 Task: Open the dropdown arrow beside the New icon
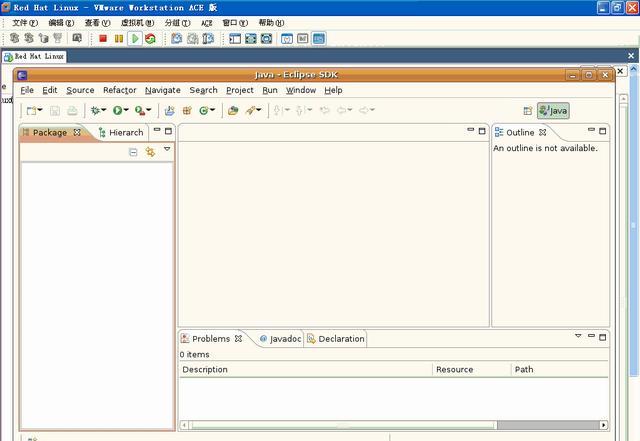[x=40, y=110]
